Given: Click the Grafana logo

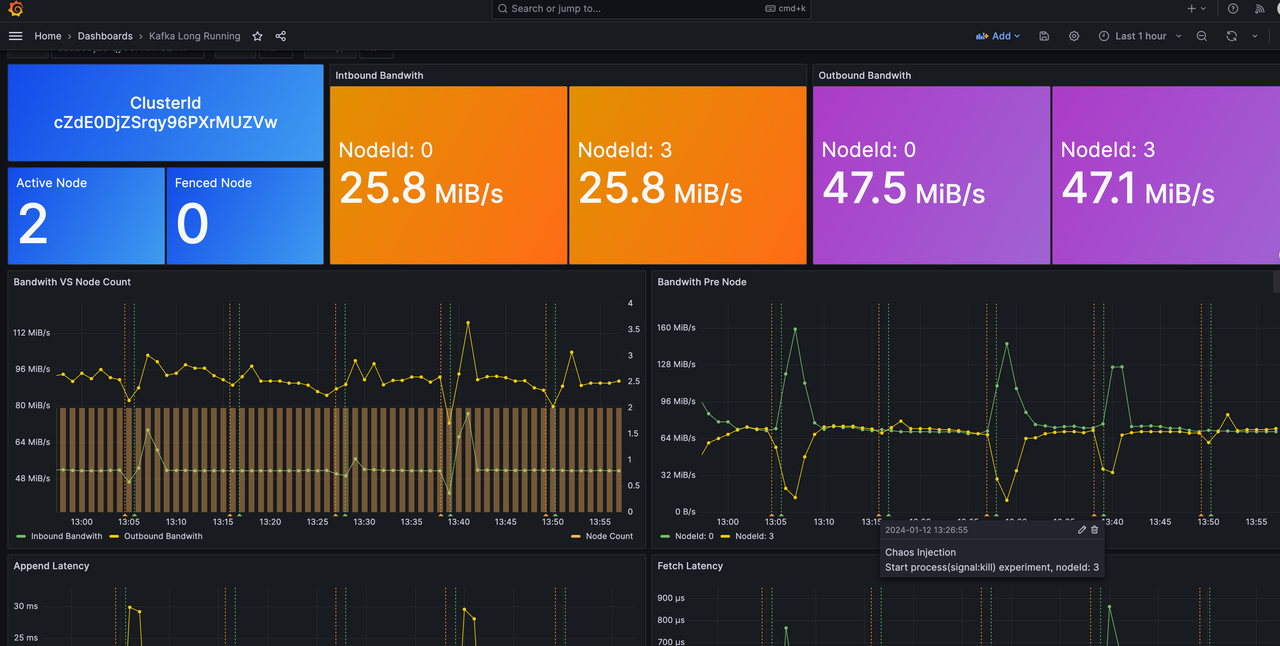Looking at the screenshot, I should point(16,9).
